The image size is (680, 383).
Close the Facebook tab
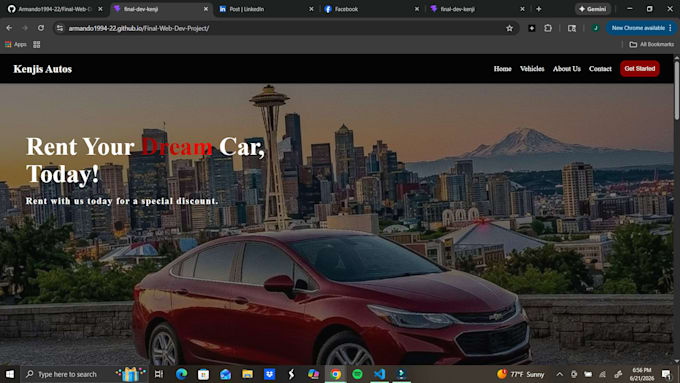click(x=417, y=9)
